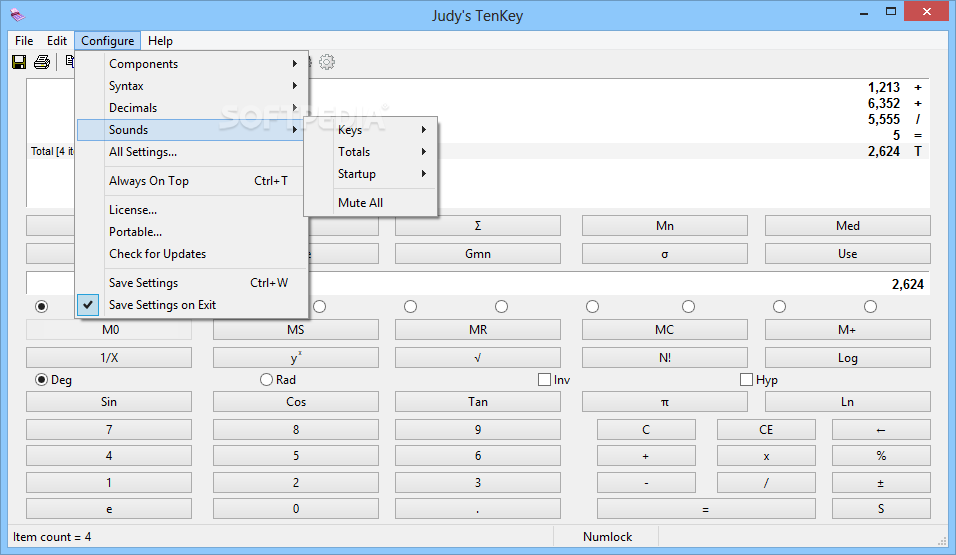Image resolution: width=956 pixels, height=555 pixels.
Task: Choose the Save Settings menu entry
Action: tap(192, 283)
